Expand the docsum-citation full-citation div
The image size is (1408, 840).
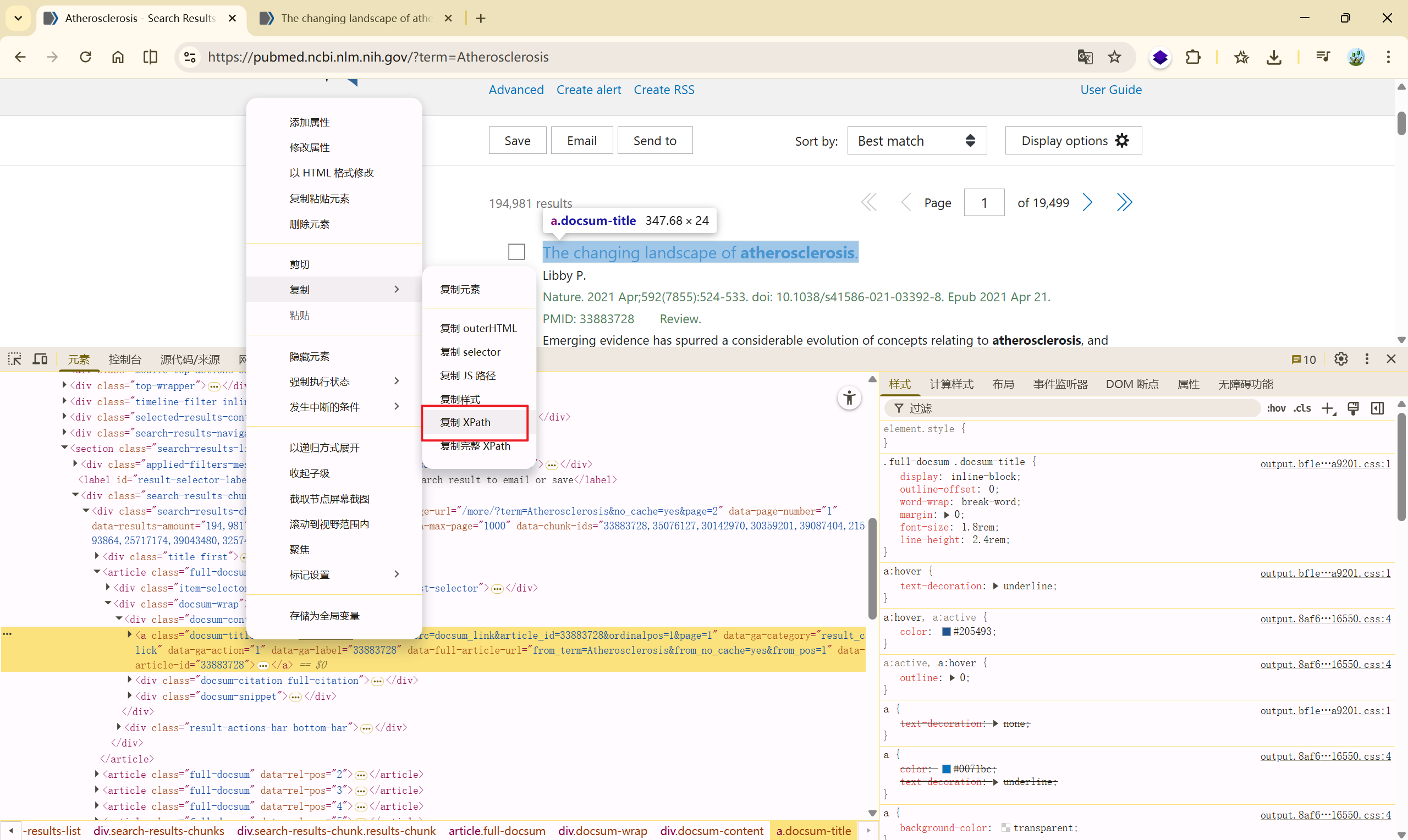[x=130, y=680]
